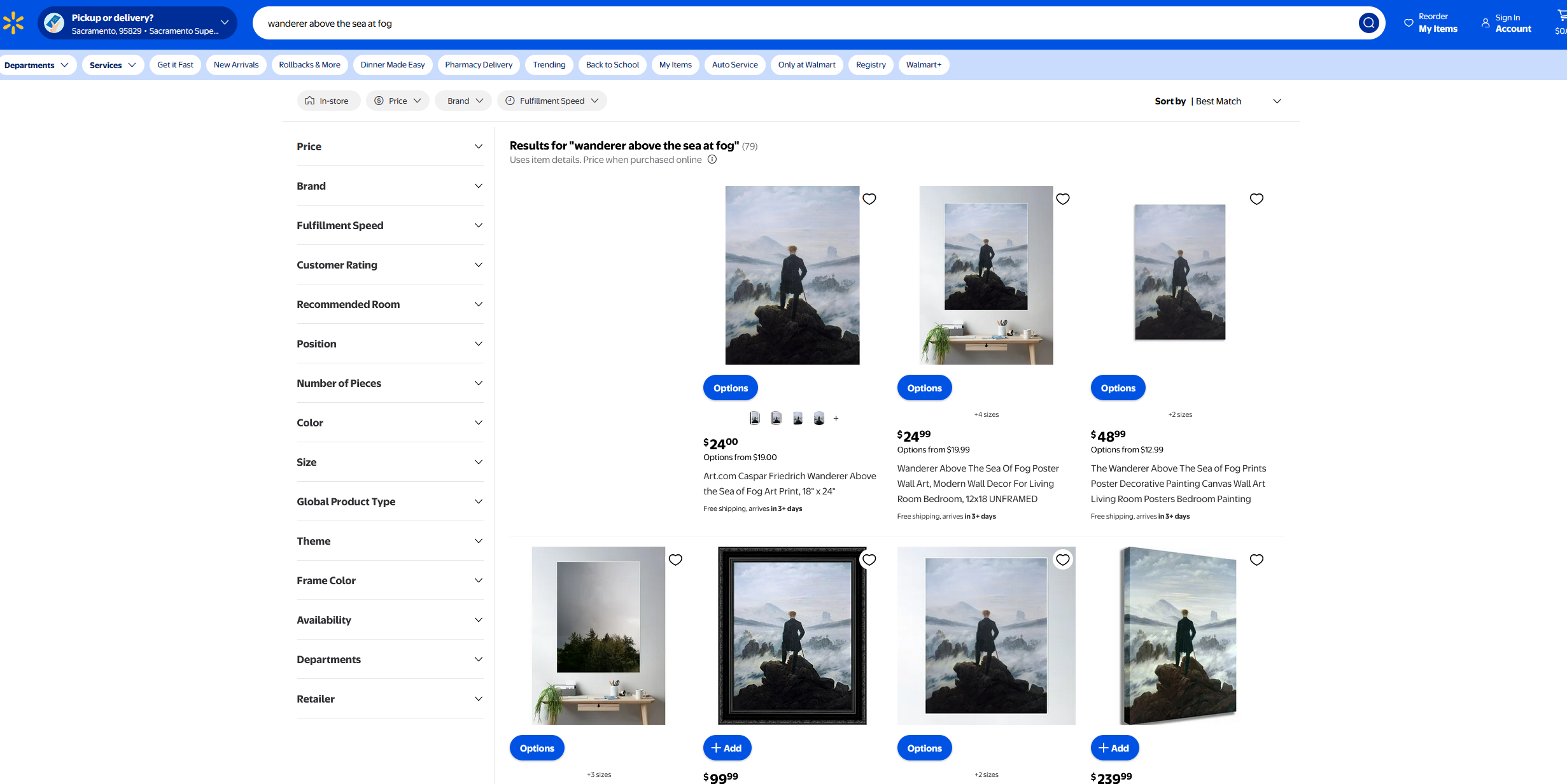1567x784 pixels.
Task: Add the $99.99 framed painting to cart
Action: tap(727, 748)
